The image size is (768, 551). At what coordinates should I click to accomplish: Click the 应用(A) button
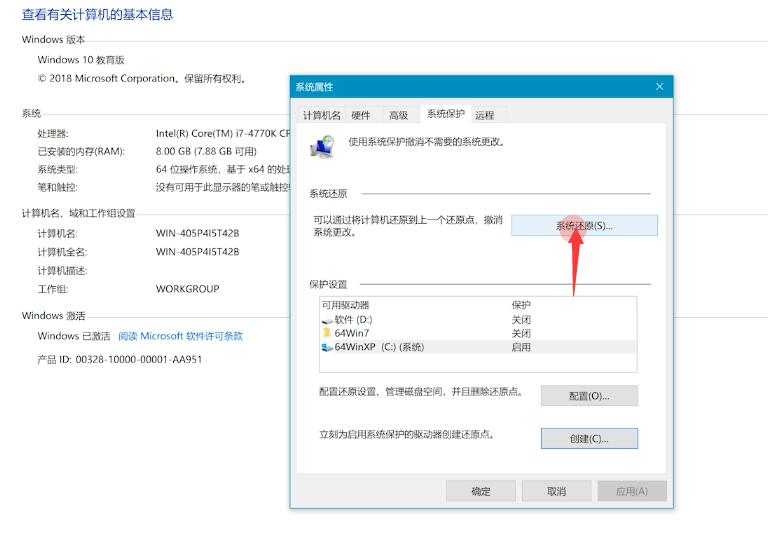pos(632,491)
